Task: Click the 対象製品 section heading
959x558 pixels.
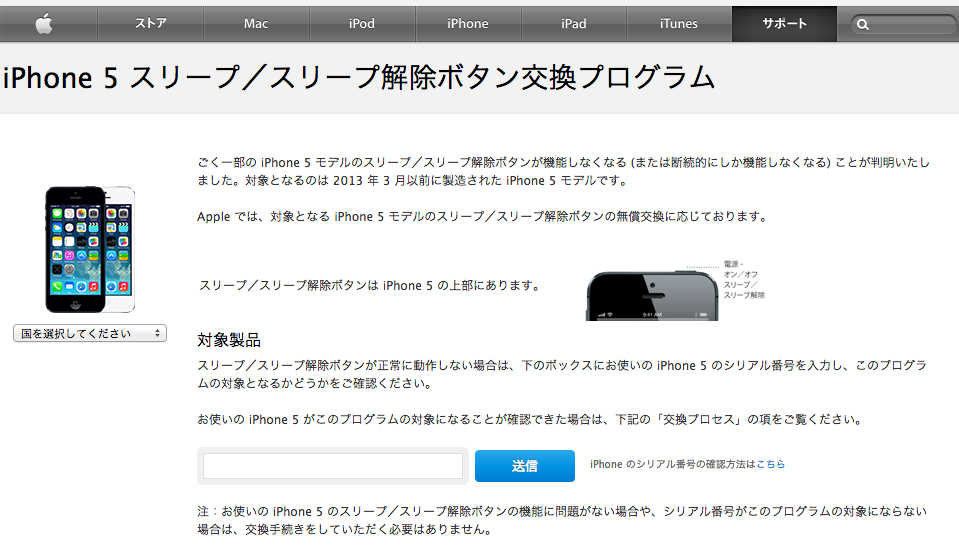Action: pyautogui.click(x=229, y=340)
